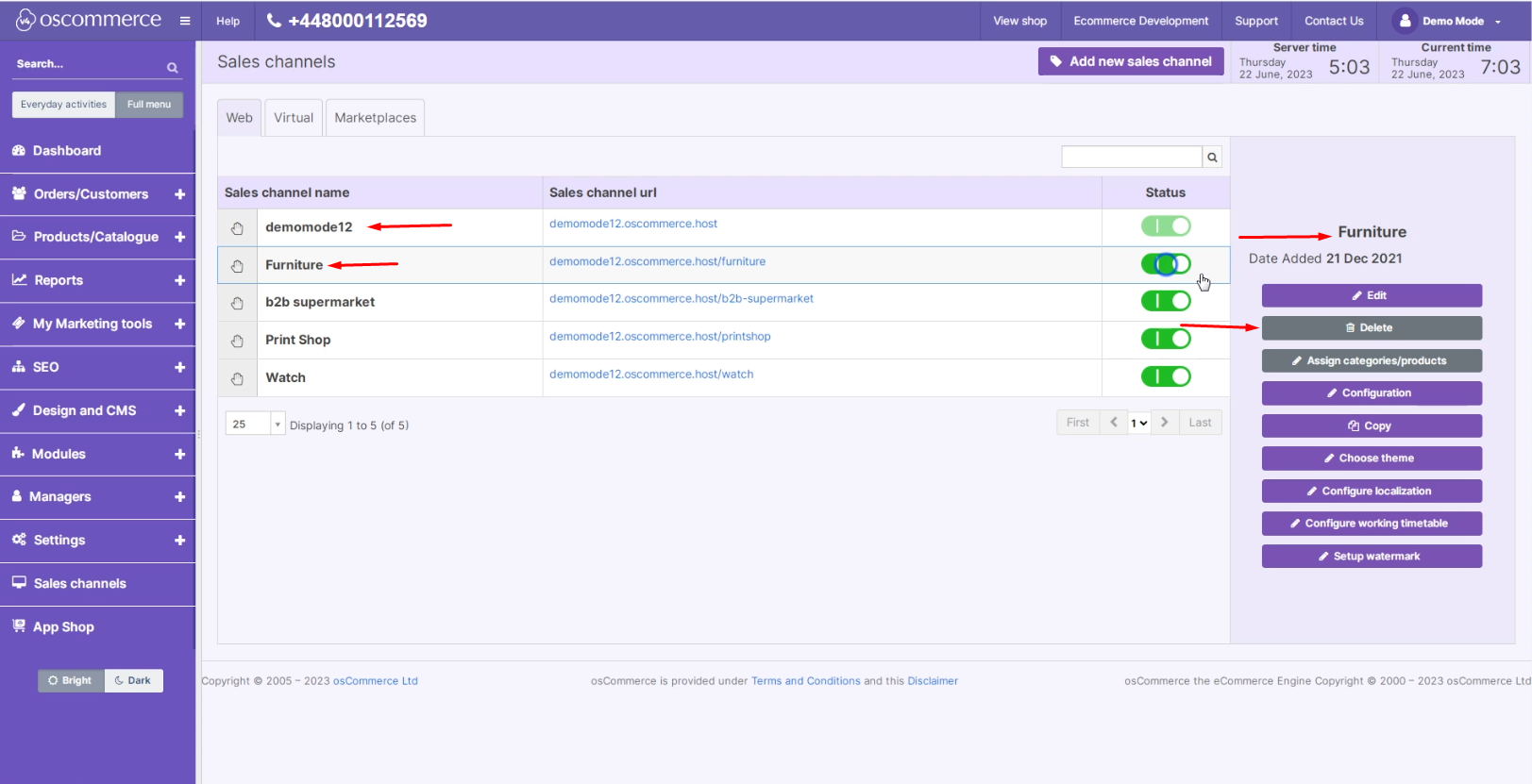The image size is (1532, 784).
Task: Toggle the hamburger menu icon beside the oscommerce logo
Action: (185, 21)
